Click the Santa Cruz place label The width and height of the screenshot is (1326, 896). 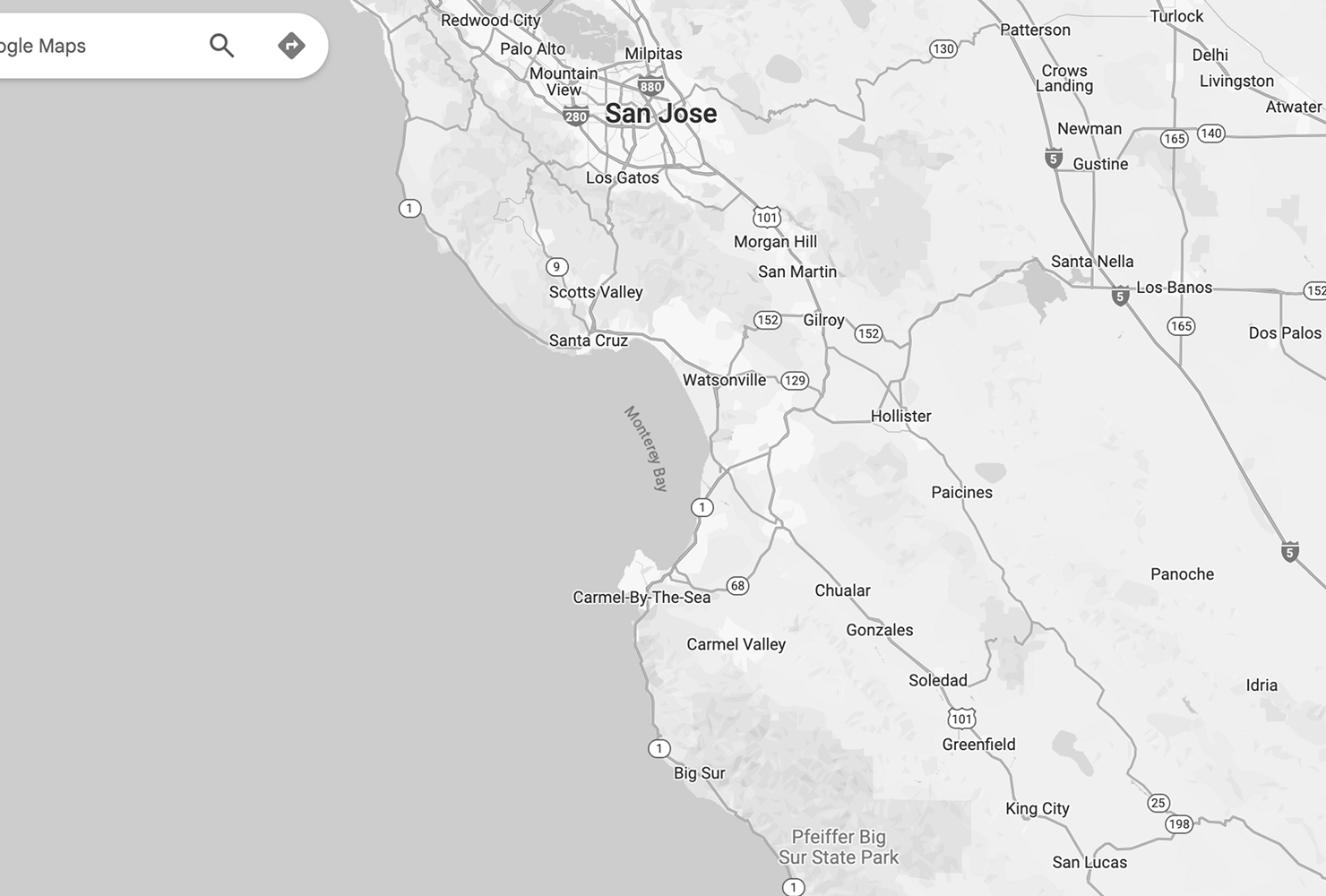pyautogui.click(x=588, y=340)
